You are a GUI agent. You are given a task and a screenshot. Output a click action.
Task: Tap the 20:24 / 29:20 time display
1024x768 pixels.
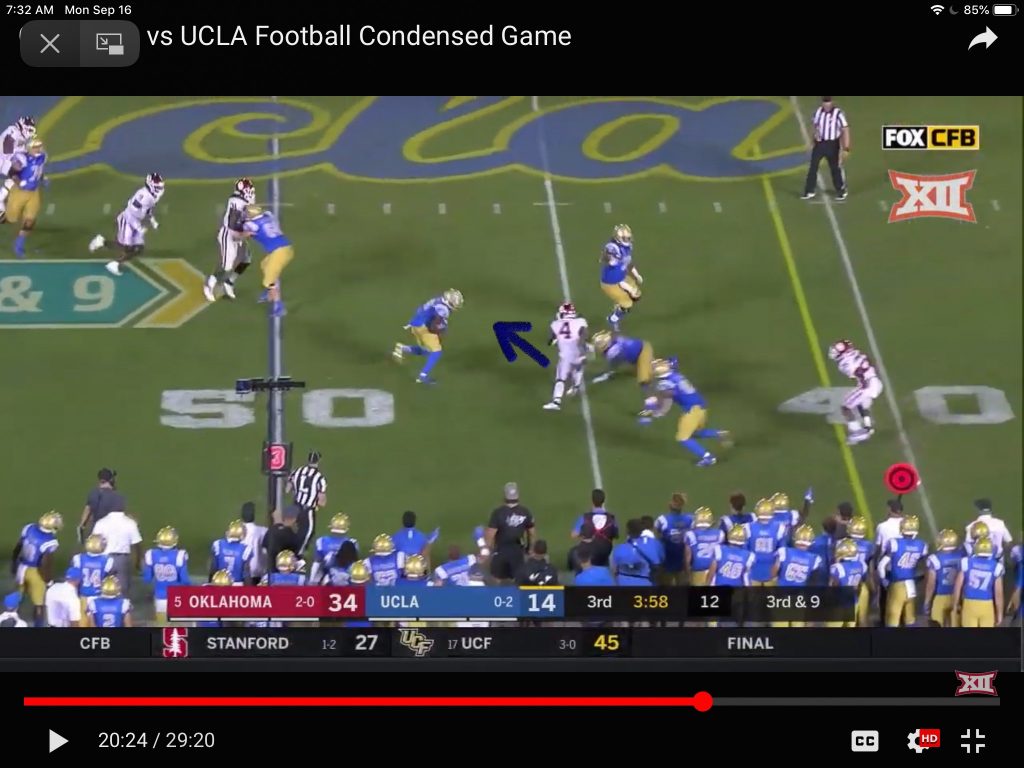pyautogui.click(x=156, y=740)
